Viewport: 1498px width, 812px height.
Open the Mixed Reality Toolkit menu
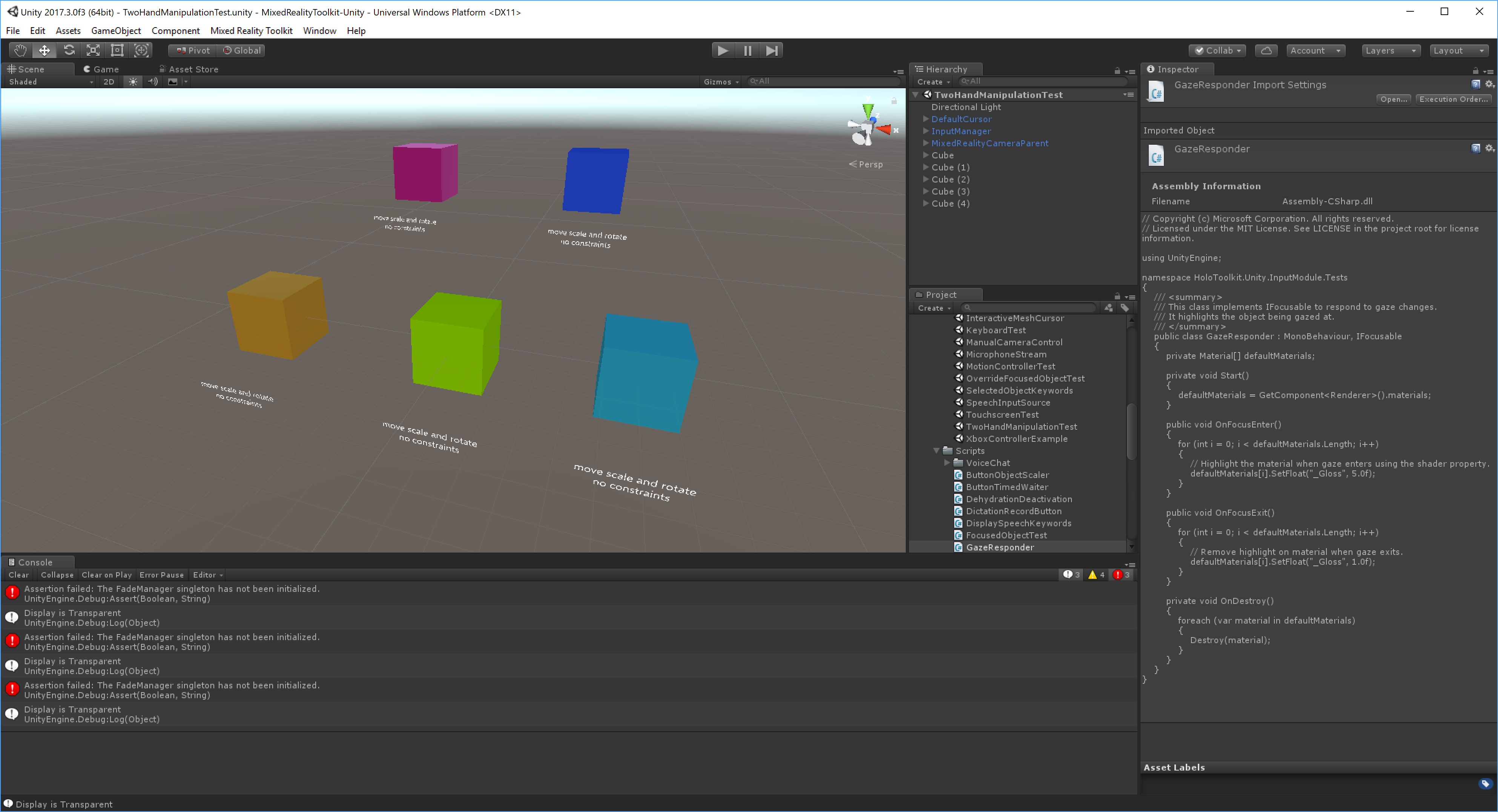pyautogui.click(x=251, y=31)
